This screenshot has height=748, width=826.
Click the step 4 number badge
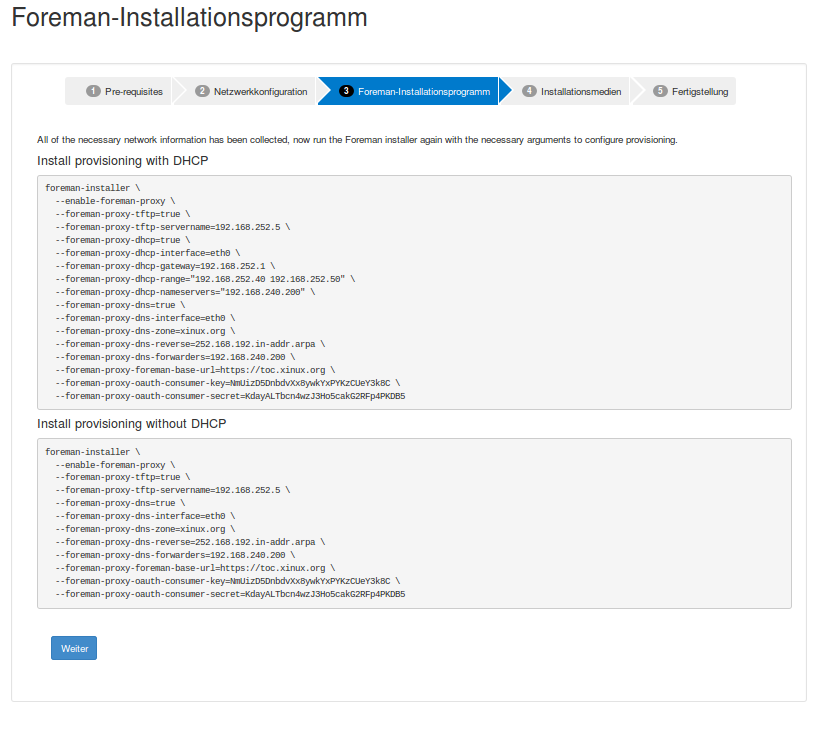(x=529, y=91)
